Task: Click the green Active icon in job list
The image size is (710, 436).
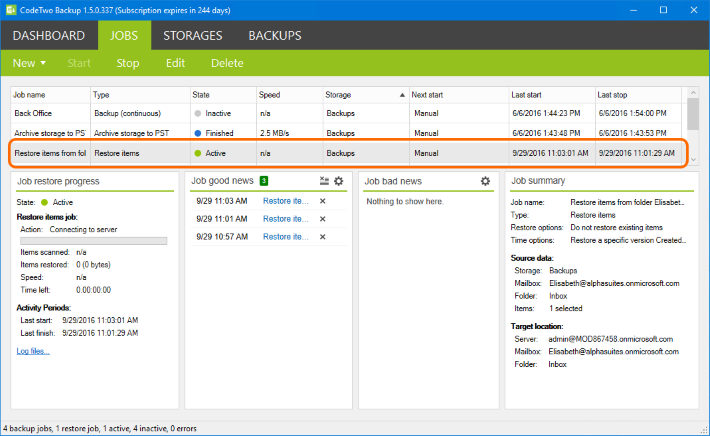Action: [x=197, y=153]
